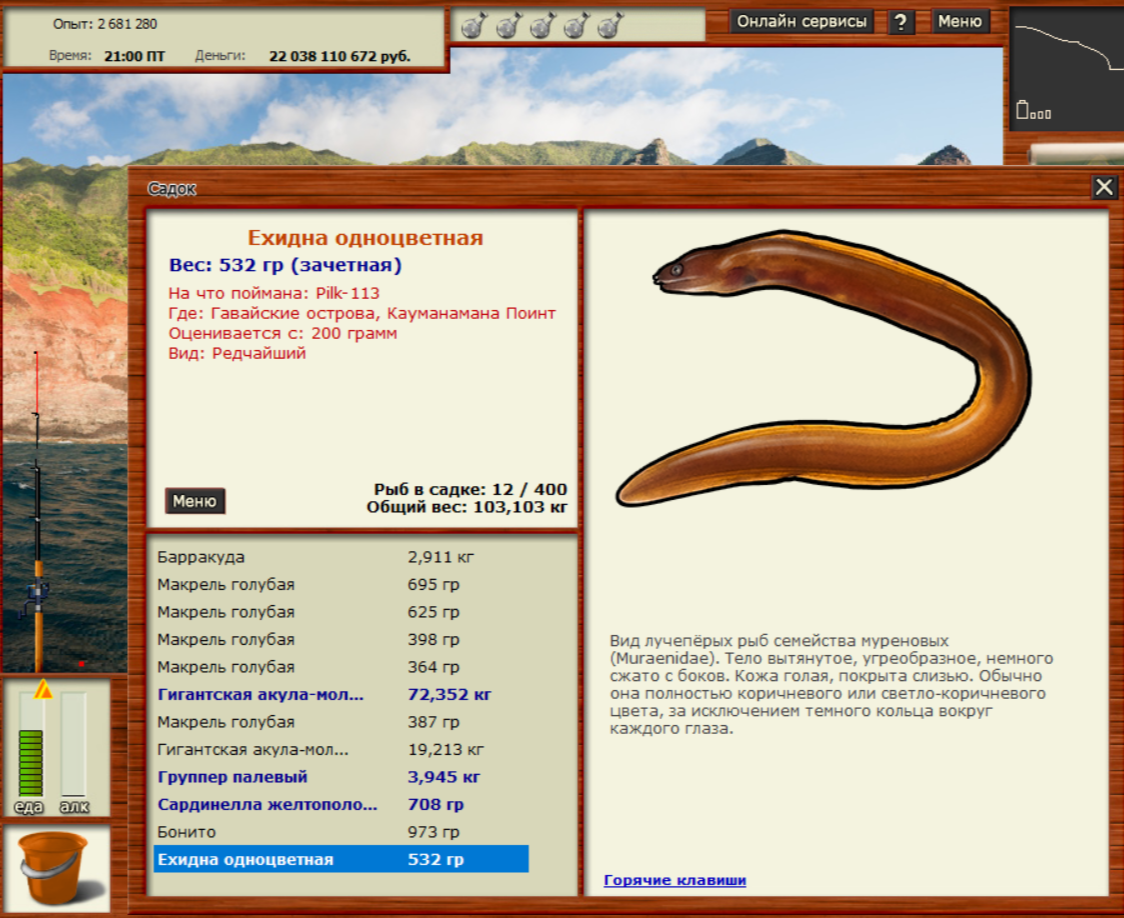This screenshot has width=1124, height=918.
Task: Click the алк alcohol level bar
Action: [73, 745]
